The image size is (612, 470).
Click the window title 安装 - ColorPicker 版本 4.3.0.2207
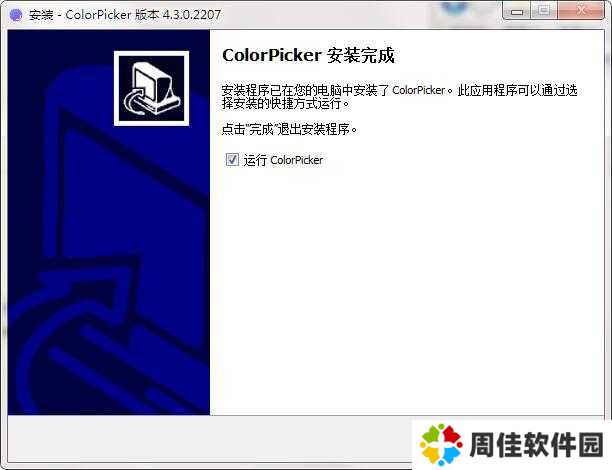coord(125,15)
